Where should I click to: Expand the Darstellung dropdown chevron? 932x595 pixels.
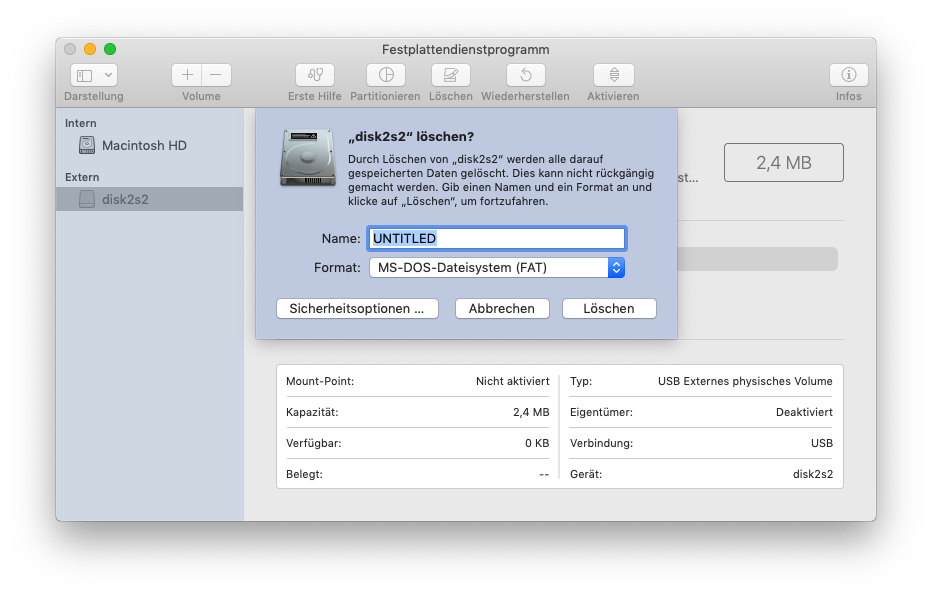(x=108, y=75)
